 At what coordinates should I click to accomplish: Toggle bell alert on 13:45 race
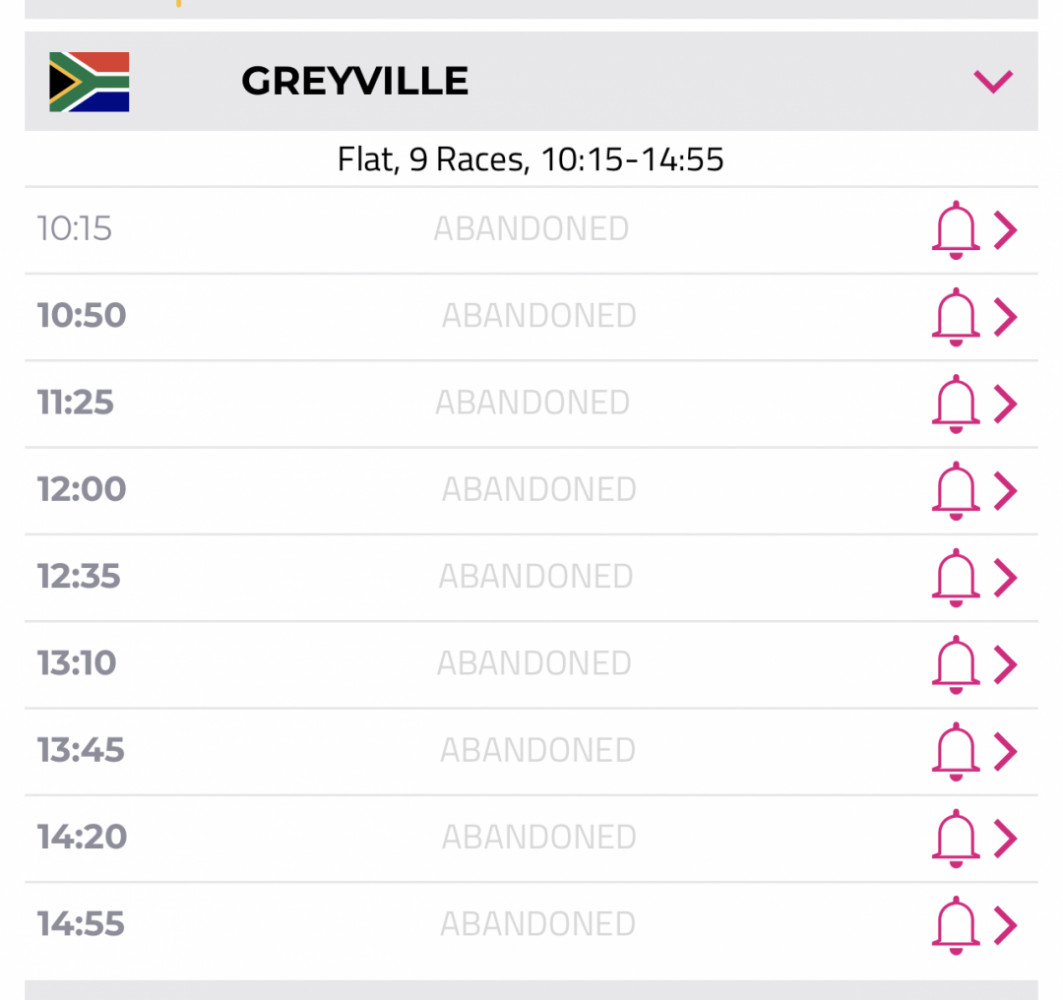click(955, 751)
